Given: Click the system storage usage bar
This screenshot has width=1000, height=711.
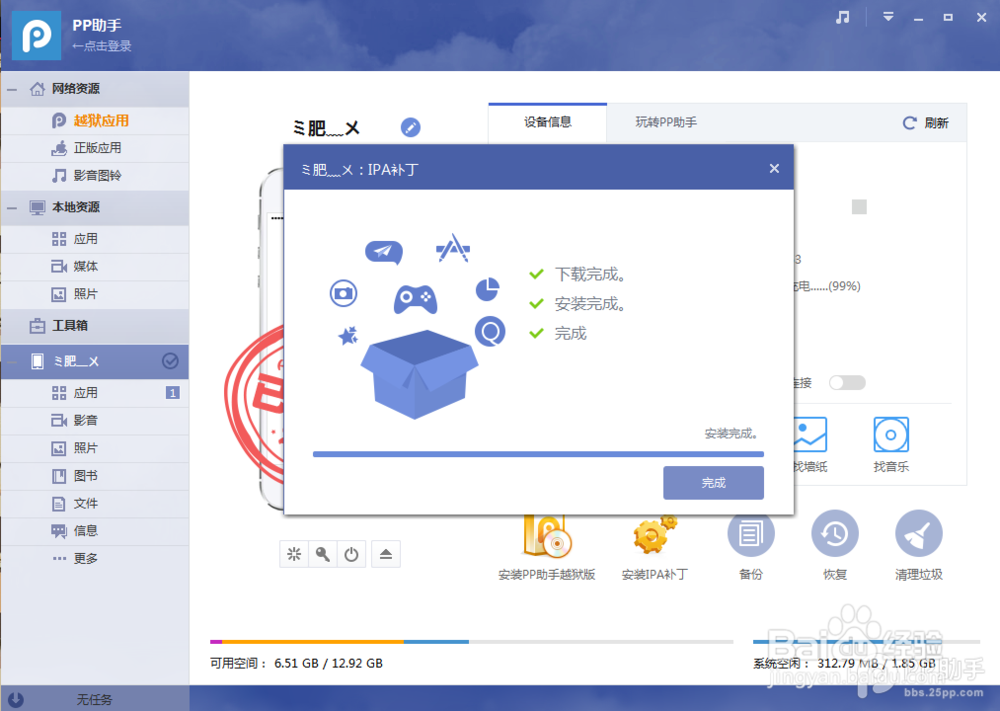Looking at the screenshot, I should tap(866, 641).
